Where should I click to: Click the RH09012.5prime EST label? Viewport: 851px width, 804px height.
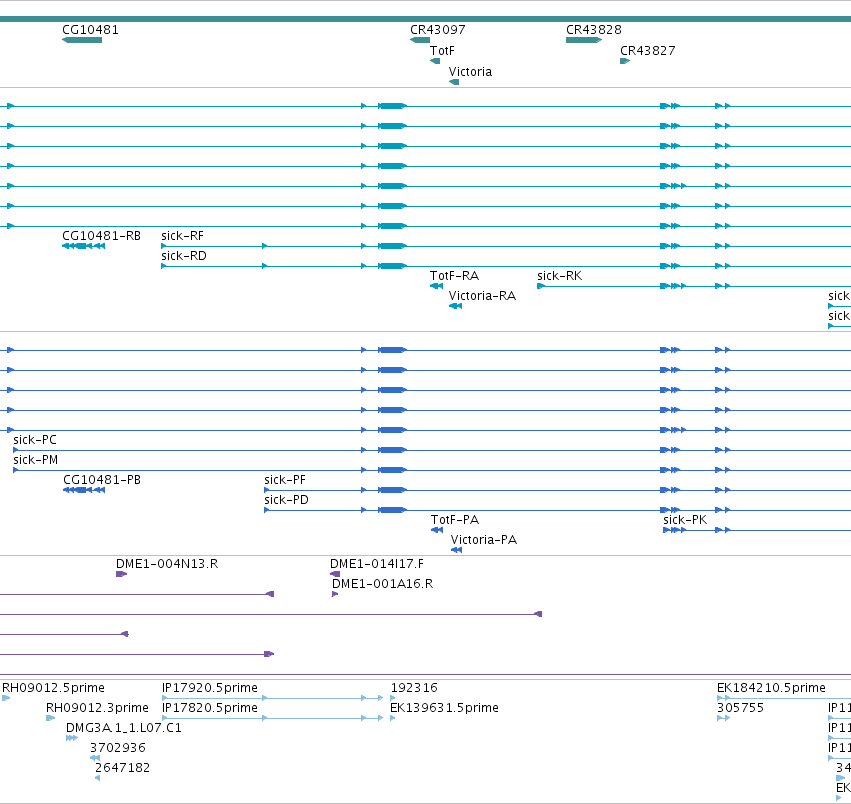pyautogui.click(x=53, y=688)
